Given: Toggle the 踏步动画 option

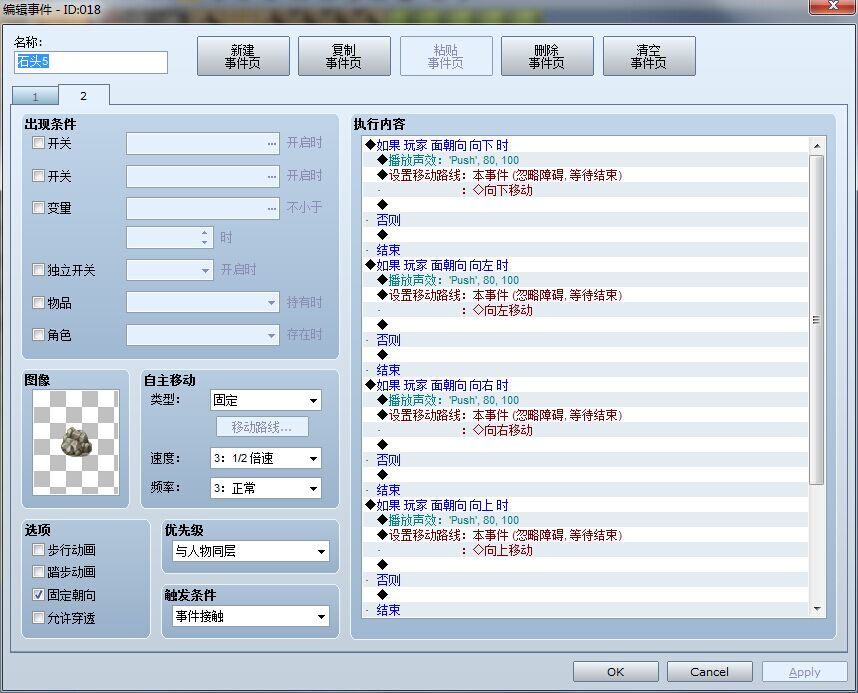Looking at the screenshot, I should point(38,572).
